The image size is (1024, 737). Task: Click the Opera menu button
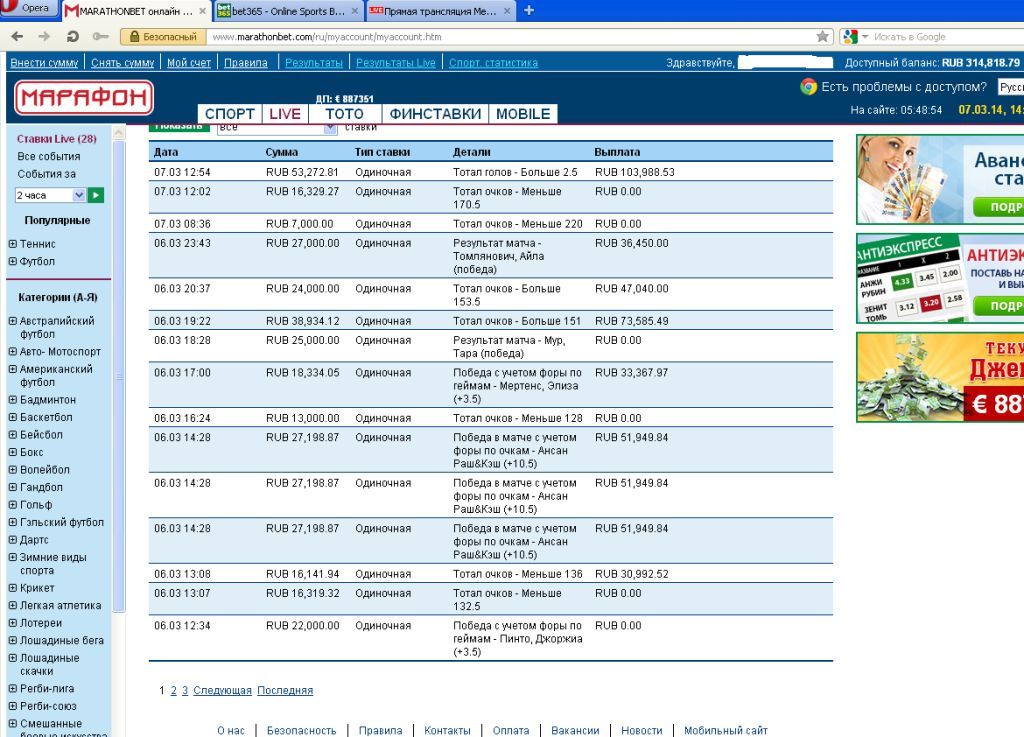coord(29,8)
